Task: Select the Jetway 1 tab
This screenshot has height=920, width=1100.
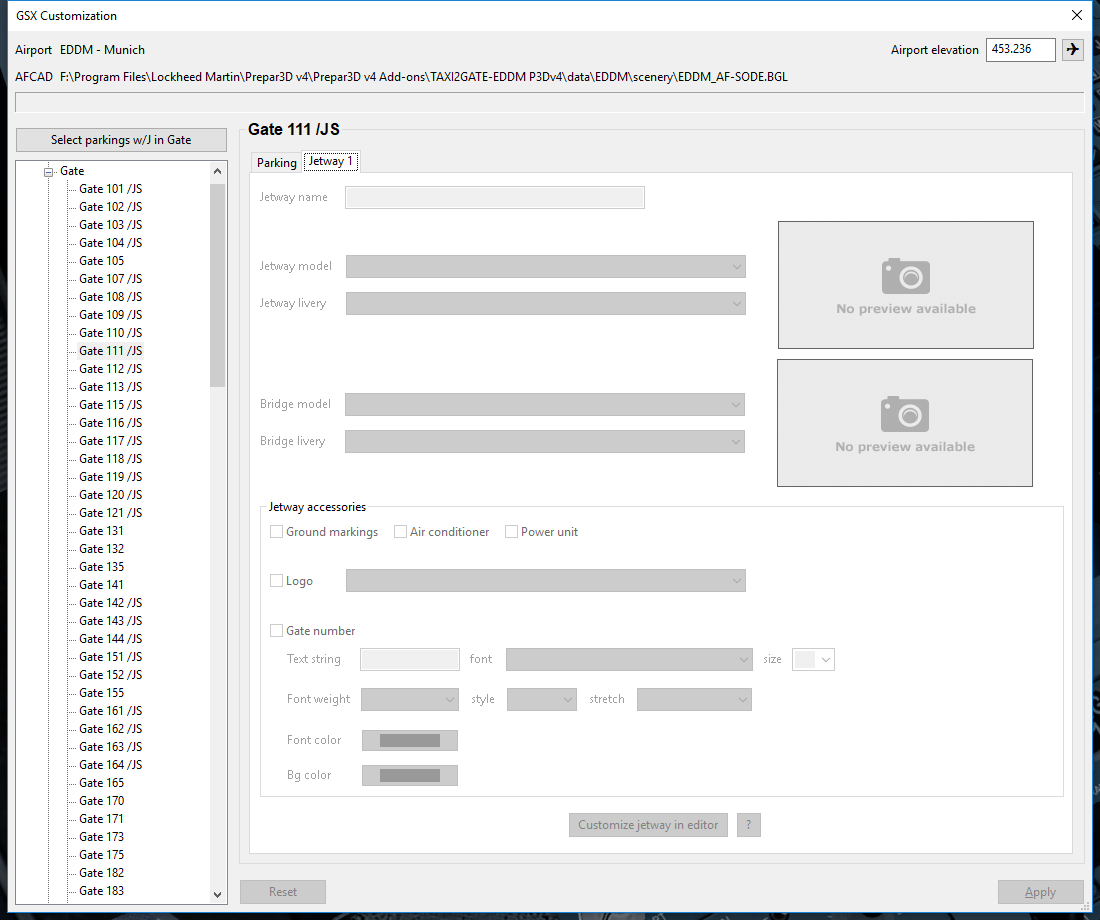Action: 330,162
